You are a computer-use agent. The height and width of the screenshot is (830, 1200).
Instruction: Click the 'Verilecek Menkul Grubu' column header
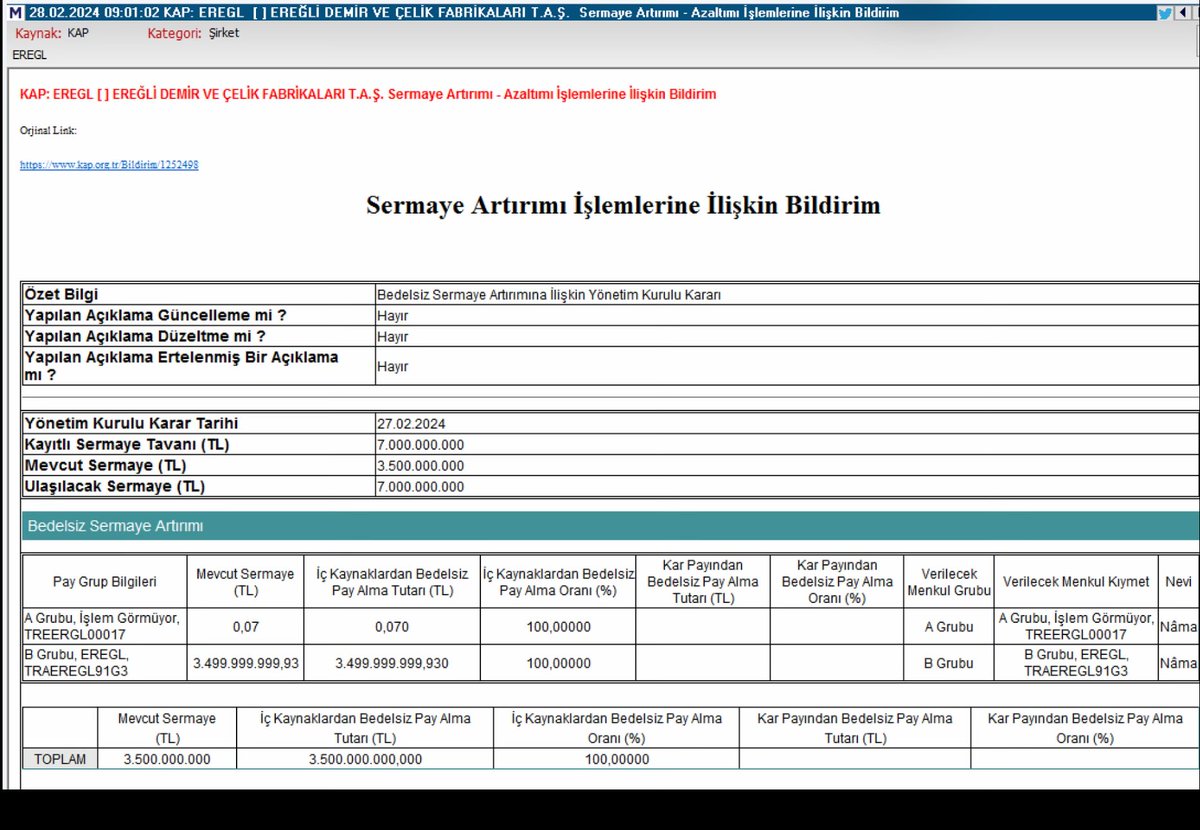(948, 582)
